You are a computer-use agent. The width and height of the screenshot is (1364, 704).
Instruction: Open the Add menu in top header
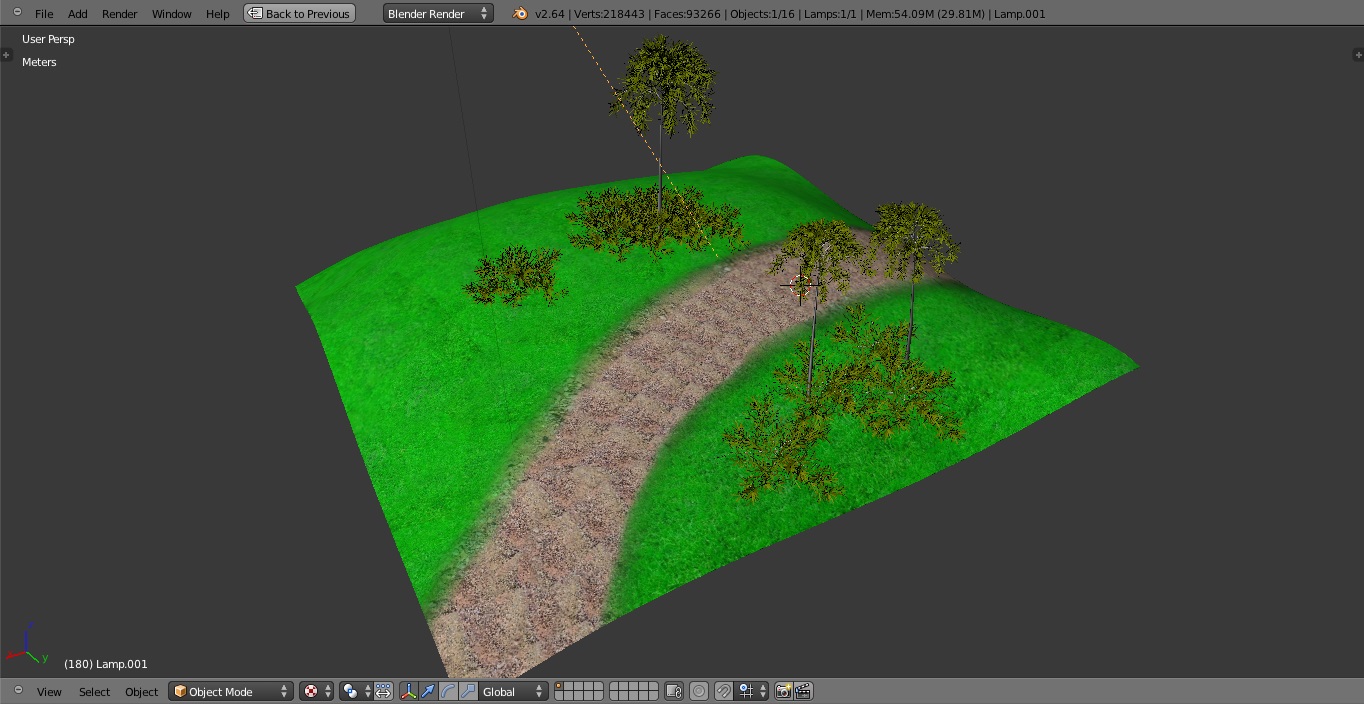78,14
